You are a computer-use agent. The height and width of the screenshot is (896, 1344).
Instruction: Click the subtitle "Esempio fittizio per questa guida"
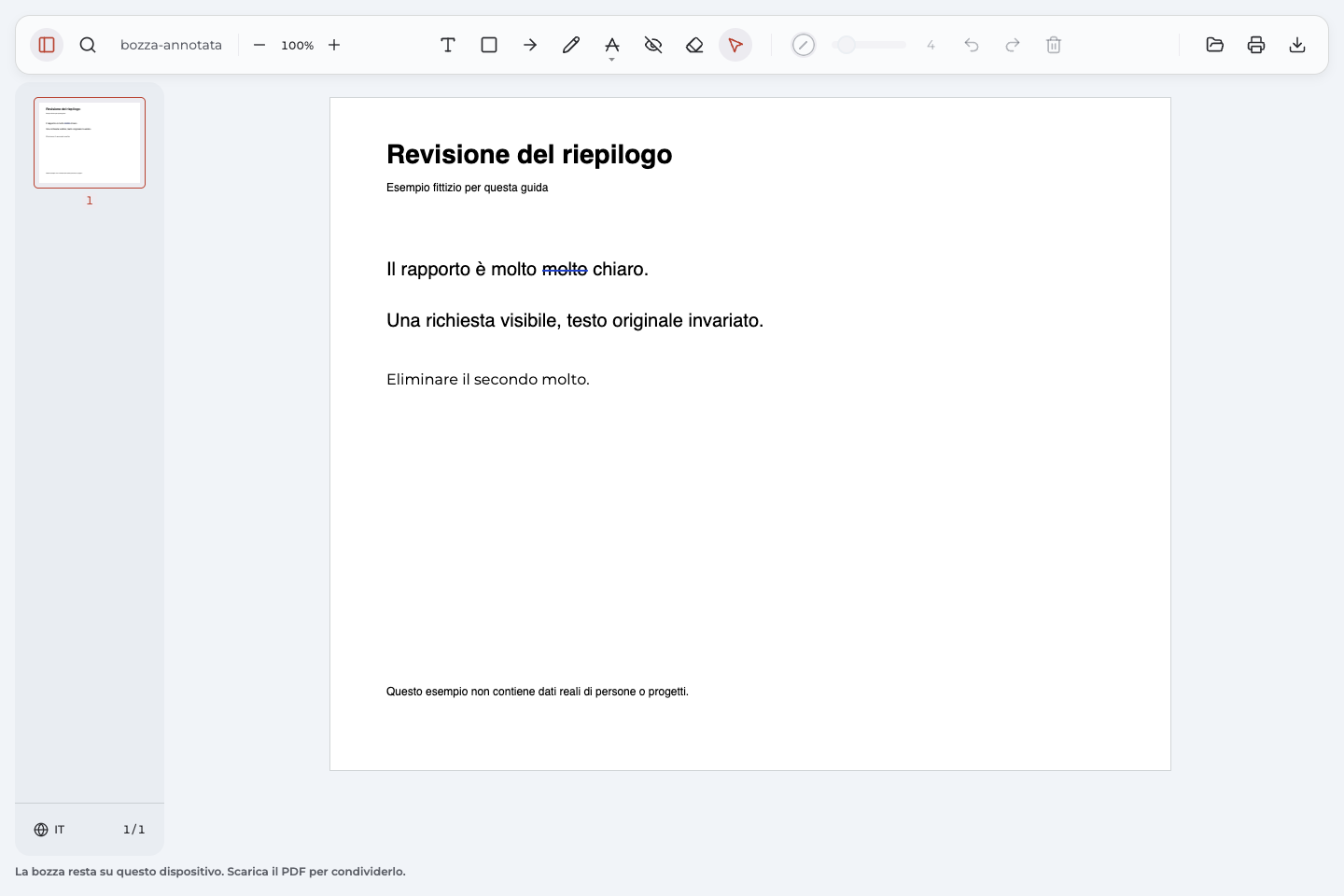468,188
